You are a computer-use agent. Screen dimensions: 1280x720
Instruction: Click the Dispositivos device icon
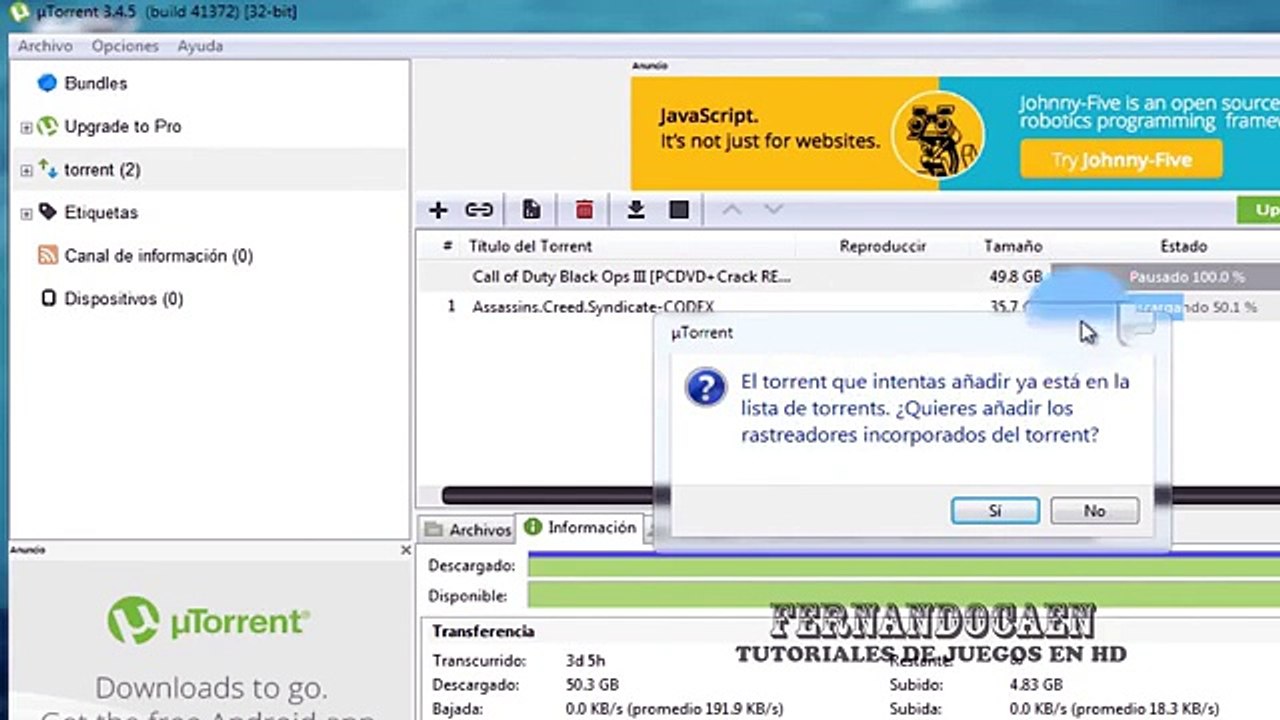(x=47, y=298)
